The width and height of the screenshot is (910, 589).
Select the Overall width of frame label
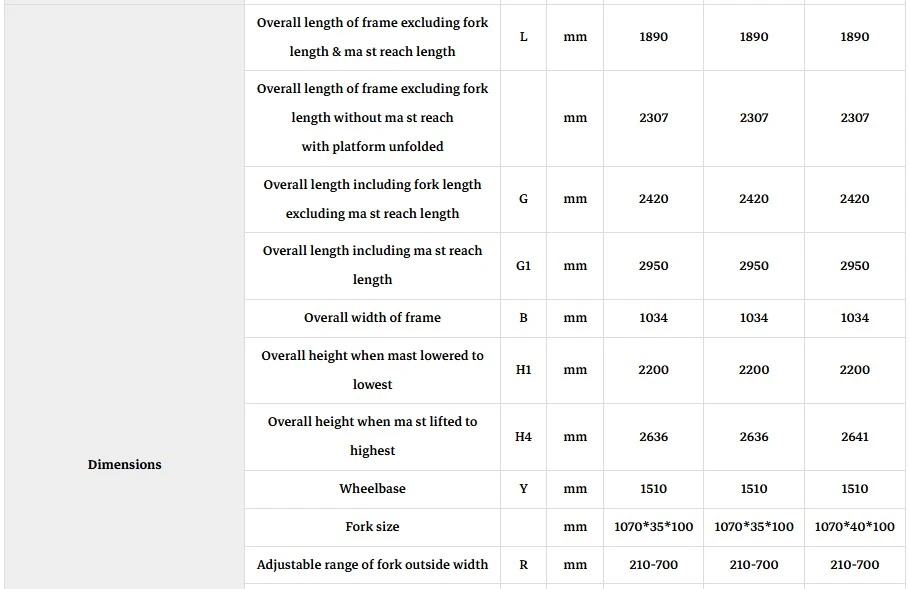(372, 317)
